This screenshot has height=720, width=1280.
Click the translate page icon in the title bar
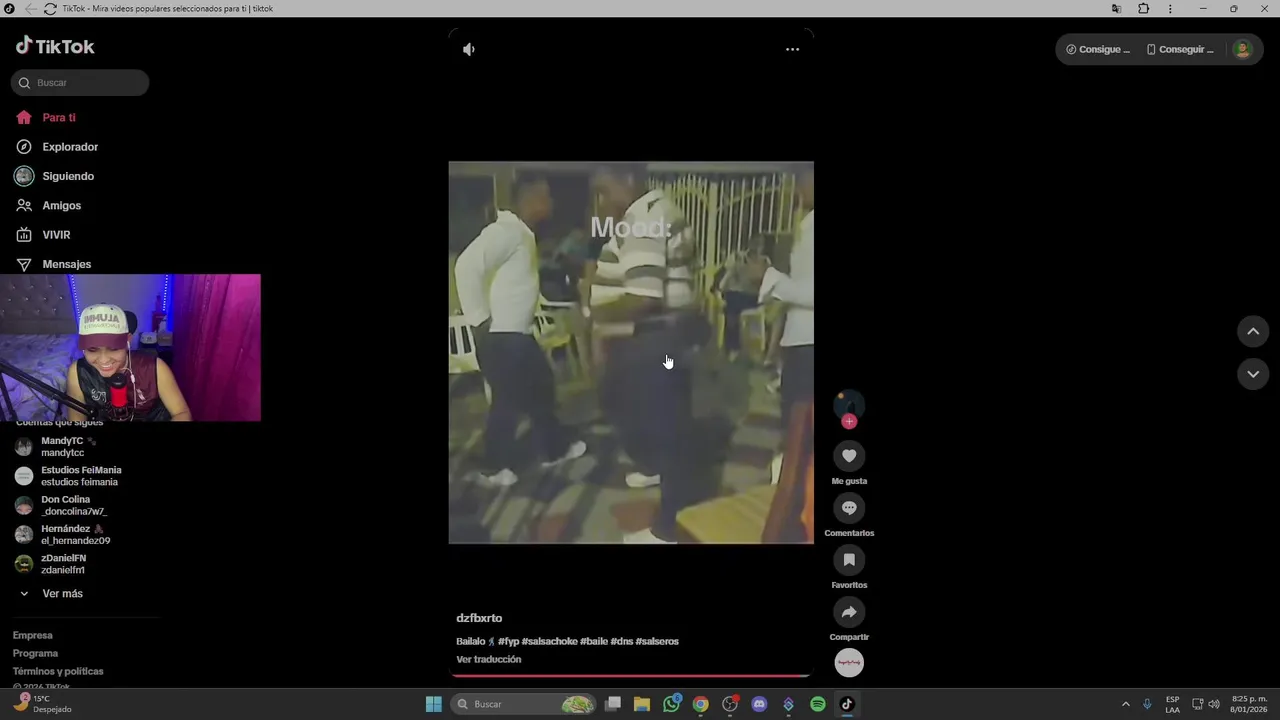click(x=1116, y=8)
